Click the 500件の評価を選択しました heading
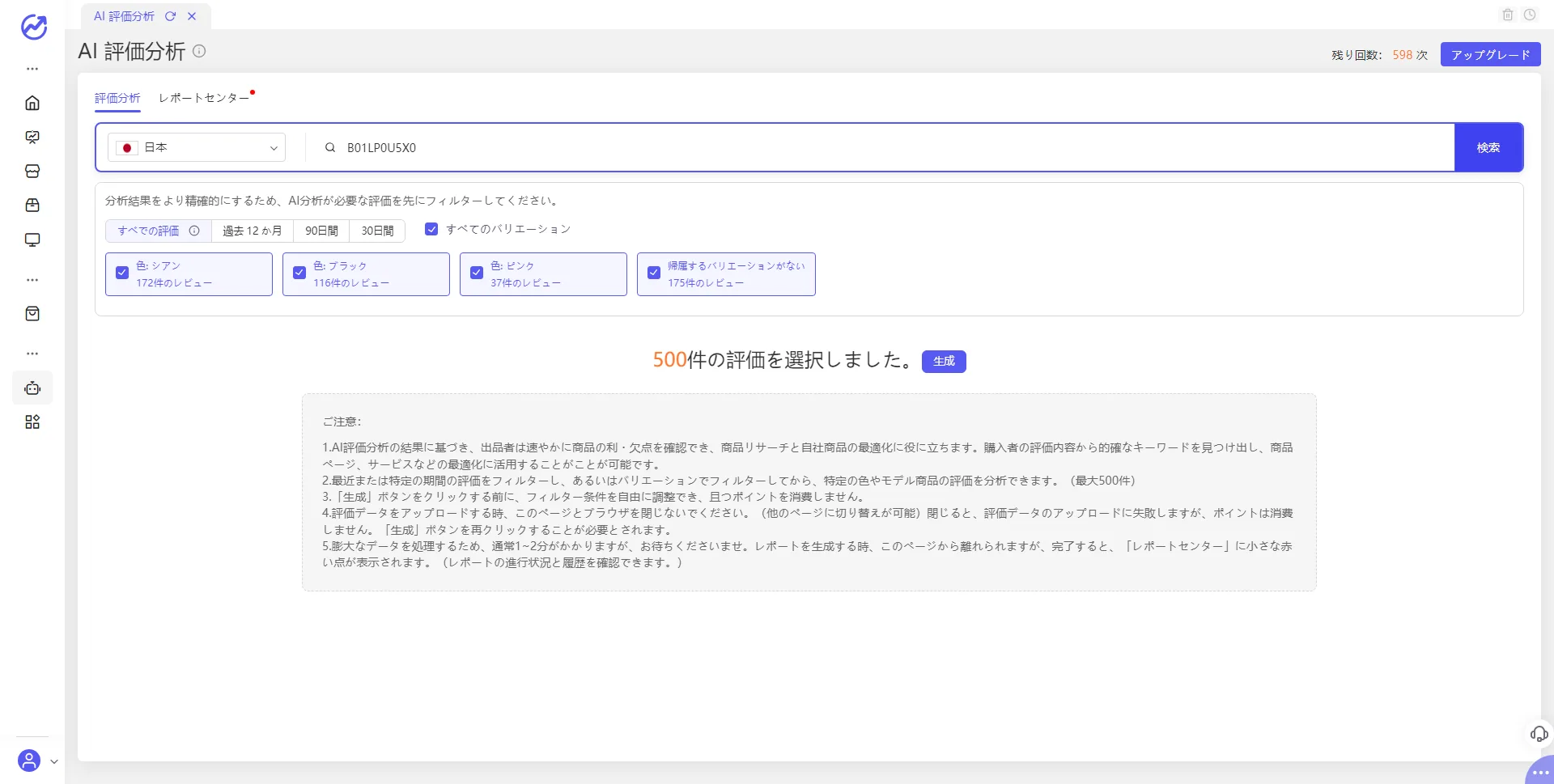Screen dimensions: 1554x784 point(783,360)
